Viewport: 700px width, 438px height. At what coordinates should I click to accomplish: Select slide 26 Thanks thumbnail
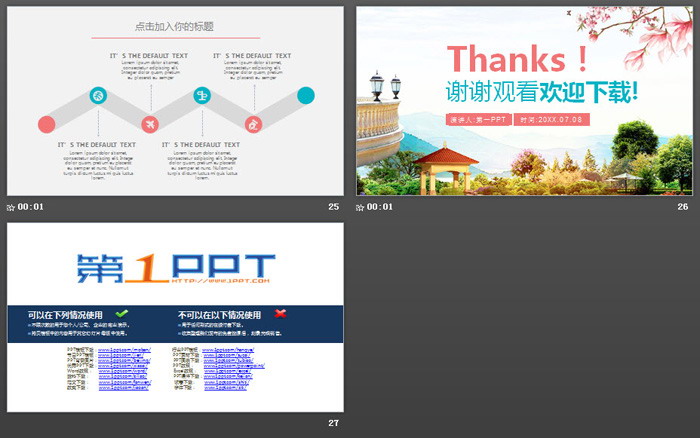point(524,100)
